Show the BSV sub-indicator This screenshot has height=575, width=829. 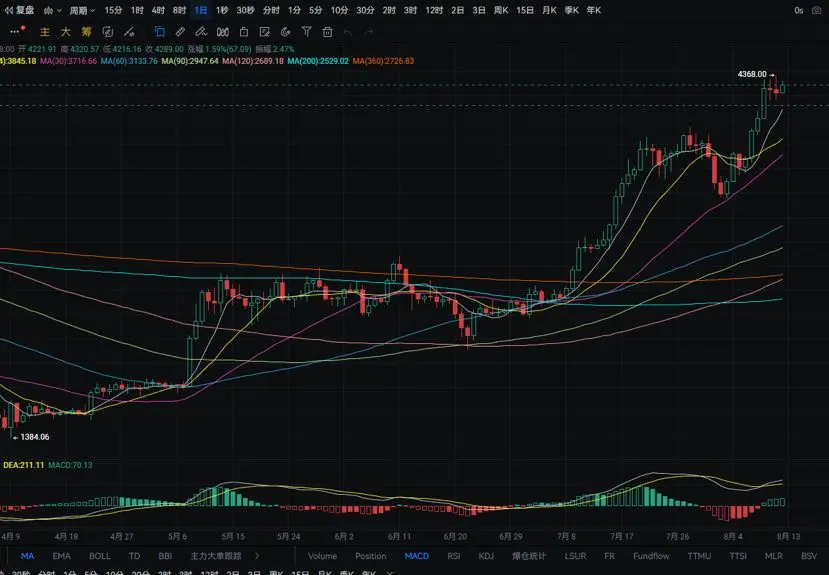[x=809, y=556]
